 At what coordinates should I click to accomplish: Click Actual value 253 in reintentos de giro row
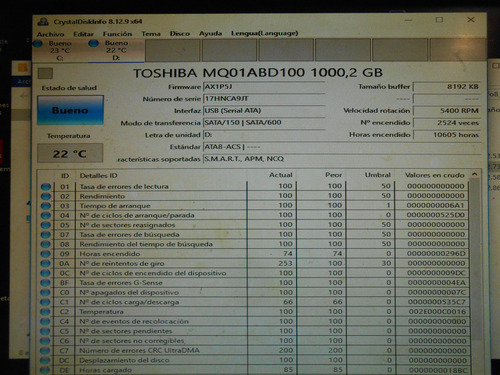pyautogui.click(x=286, y=263)
